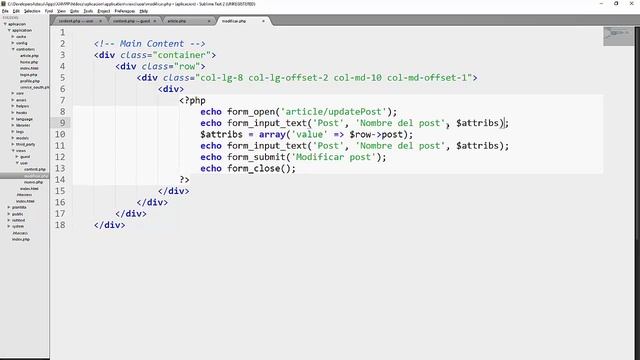Expand the cache folder arrow

[13, 36]
